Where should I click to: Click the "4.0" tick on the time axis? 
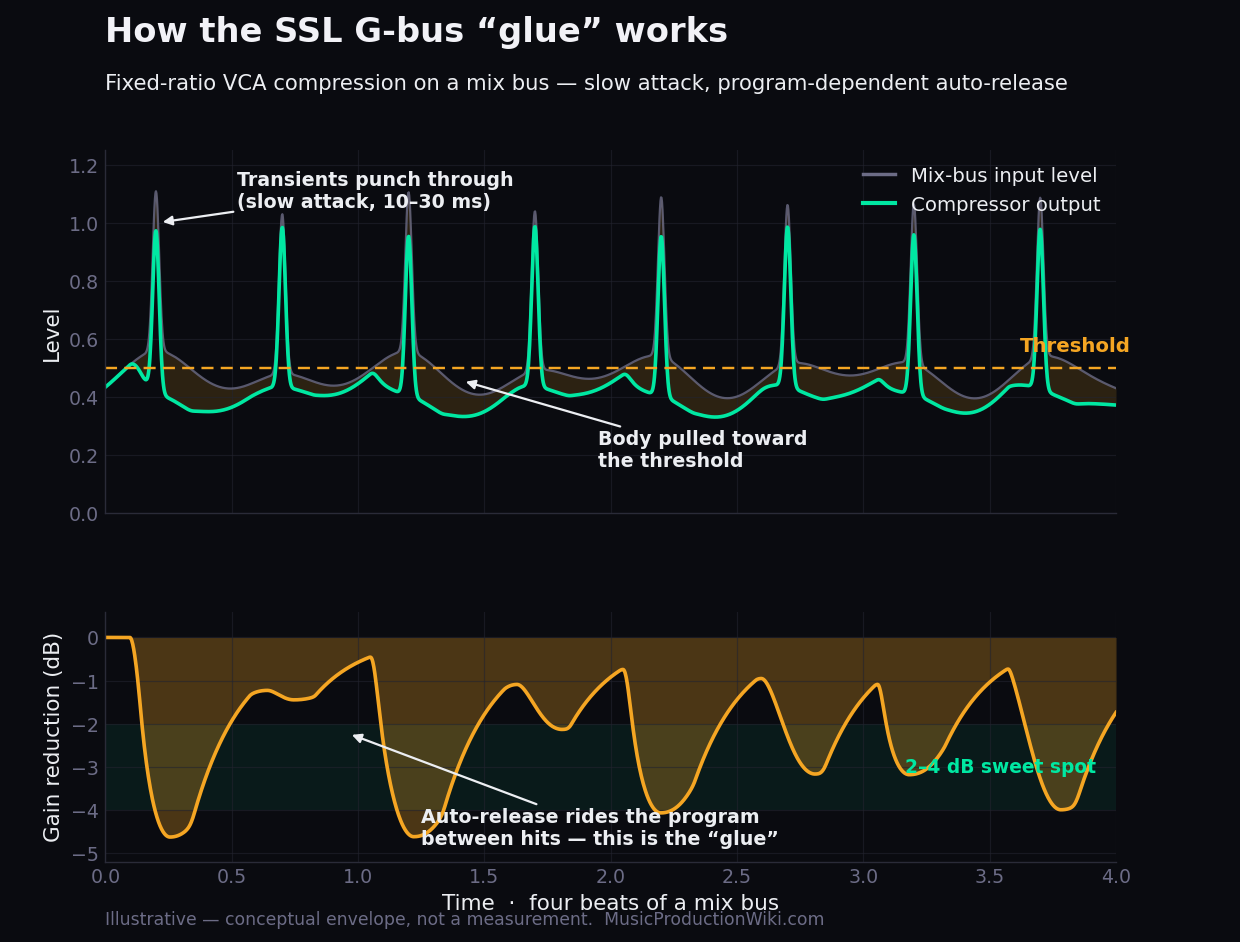tap(1116, 877)
